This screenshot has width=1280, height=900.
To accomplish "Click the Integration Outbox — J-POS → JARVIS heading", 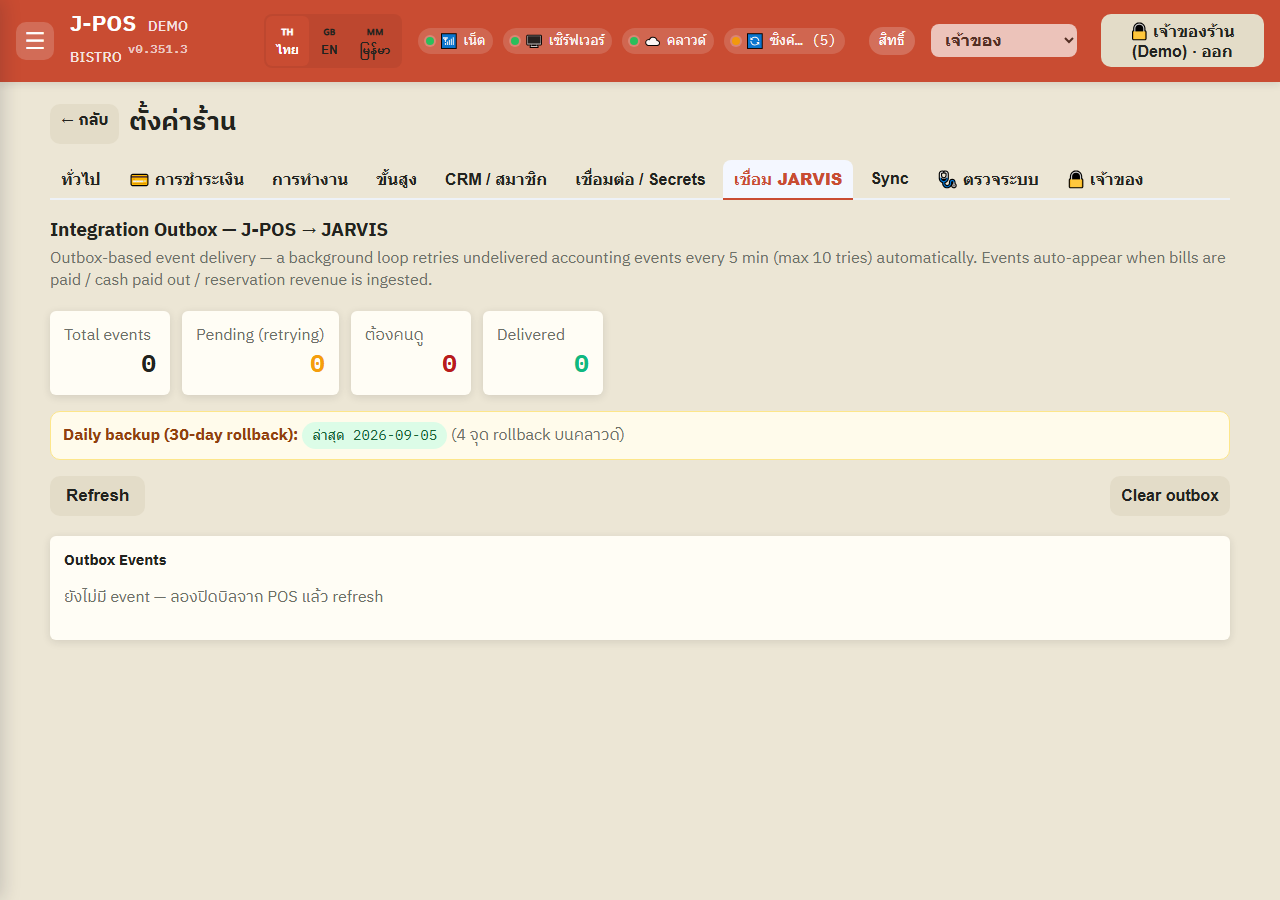I will pyautogui.click(x=219, y=230).
